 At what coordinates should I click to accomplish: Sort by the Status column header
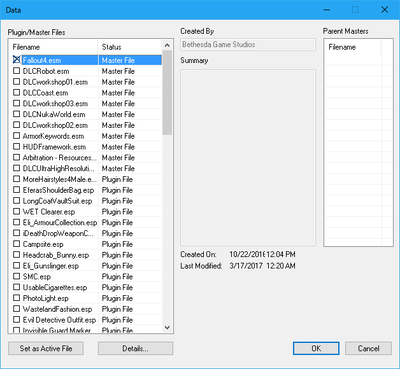tap(130, 47)
